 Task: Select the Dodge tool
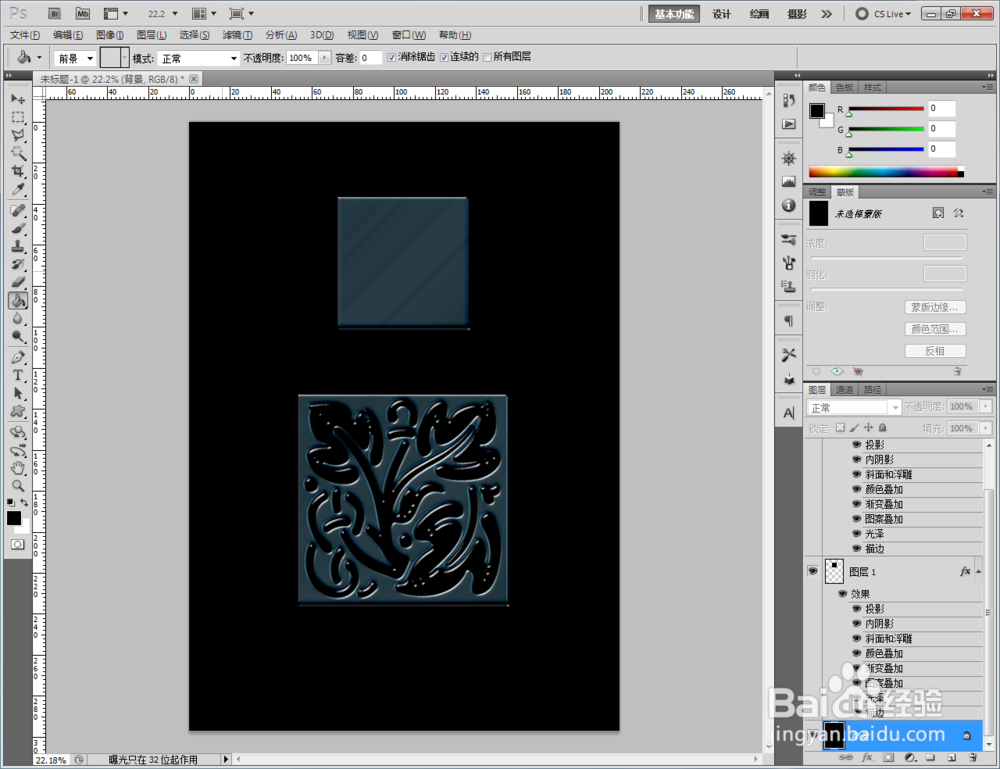pos(18,337)
